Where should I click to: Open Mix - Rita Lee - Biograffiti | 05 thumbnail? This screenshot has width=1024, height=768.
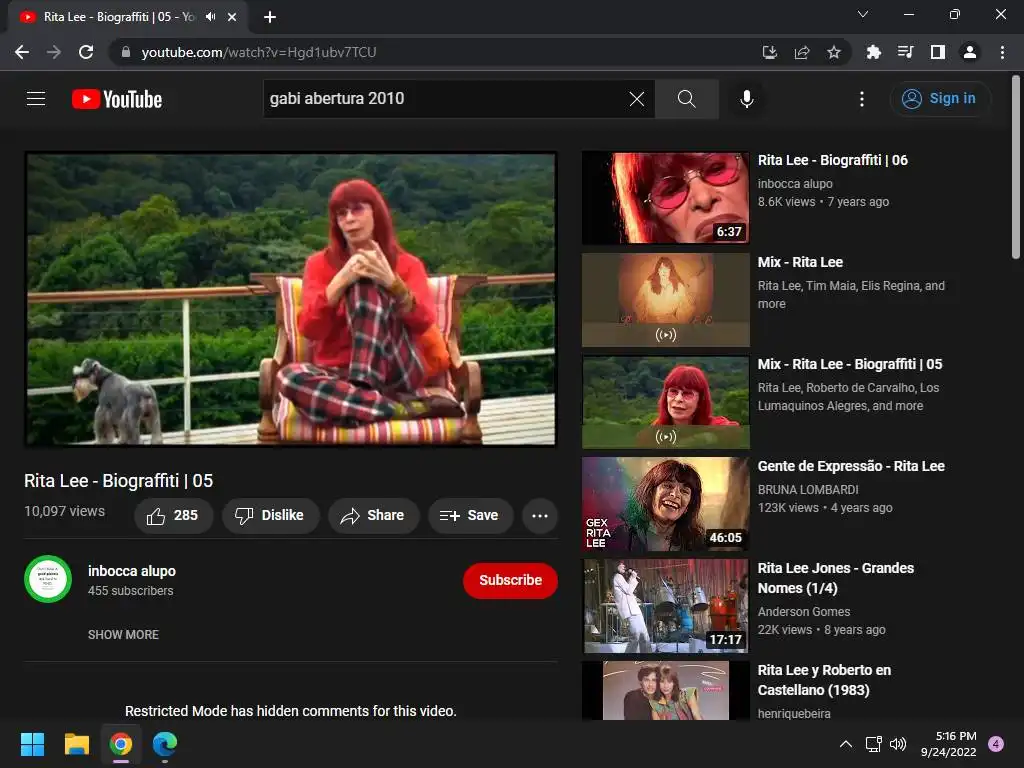[665, 402]
